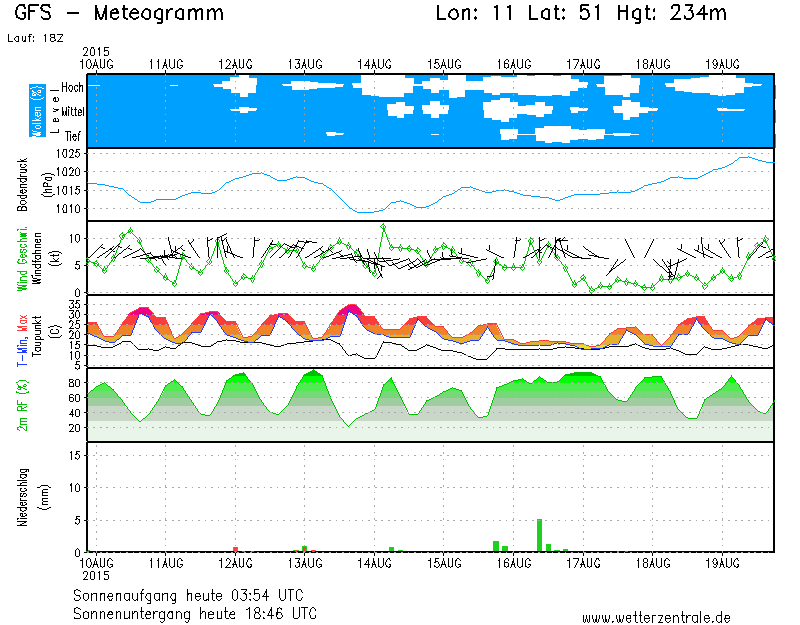800x625 pixels.
Task: Click the www.wetterzentrale.de website link
Action: click(x=655, y=617)
